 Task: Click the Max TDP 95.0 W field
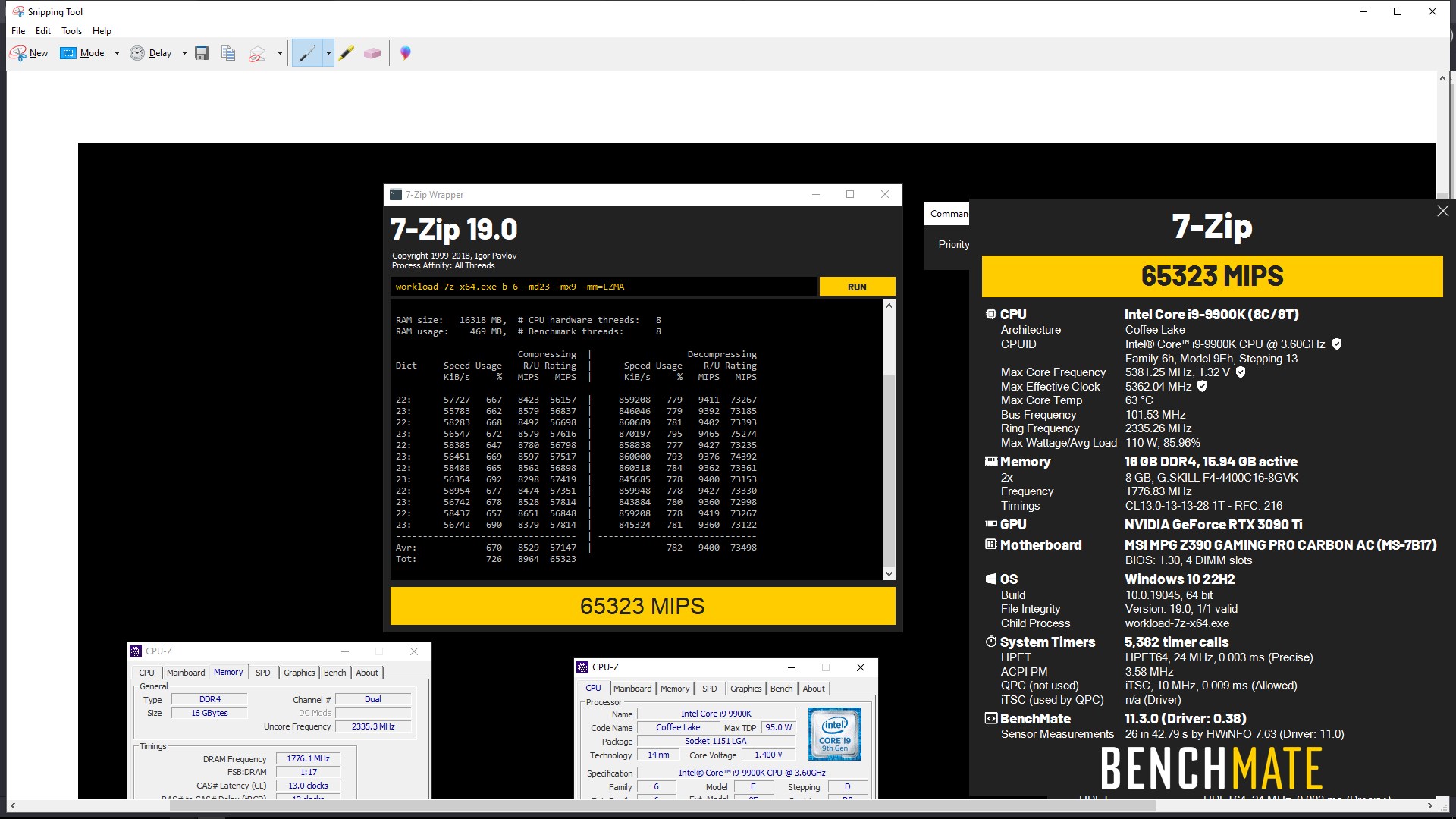point(778,727)
